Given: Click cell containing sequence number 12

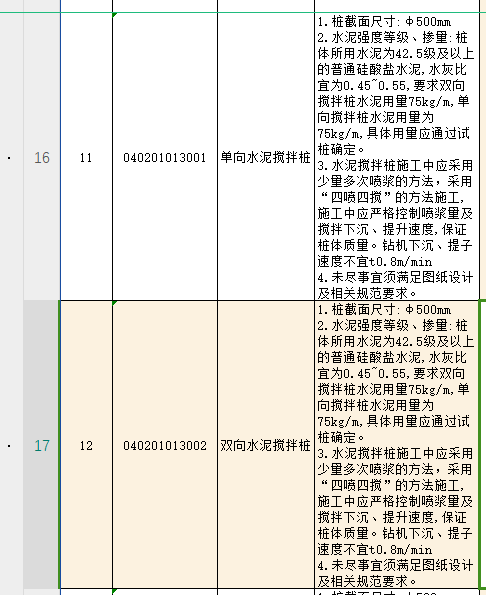Looking at the screenshot, I should point(86,444).
